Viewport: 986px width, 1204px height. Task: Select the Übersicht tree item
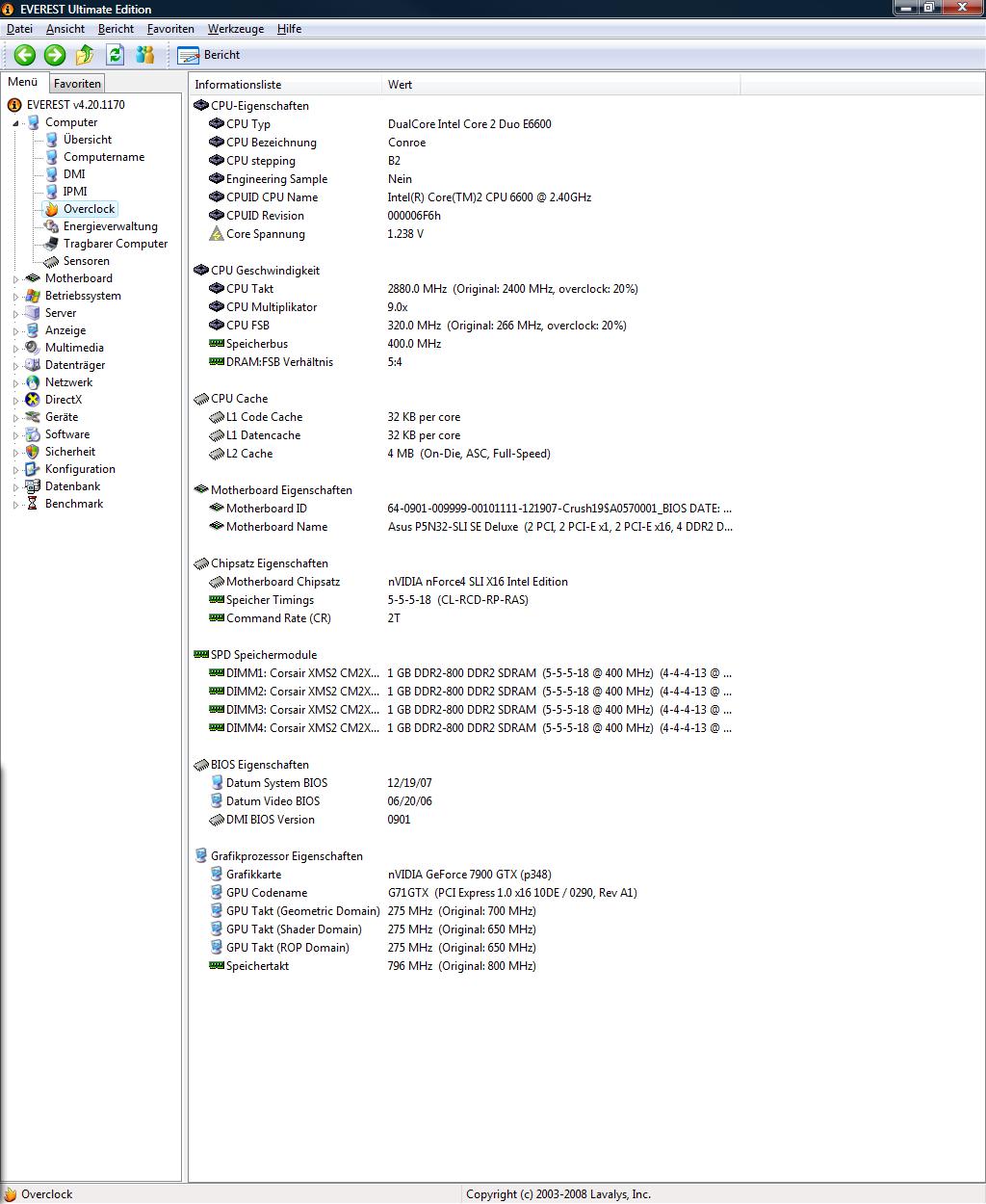tap(88, 140)
